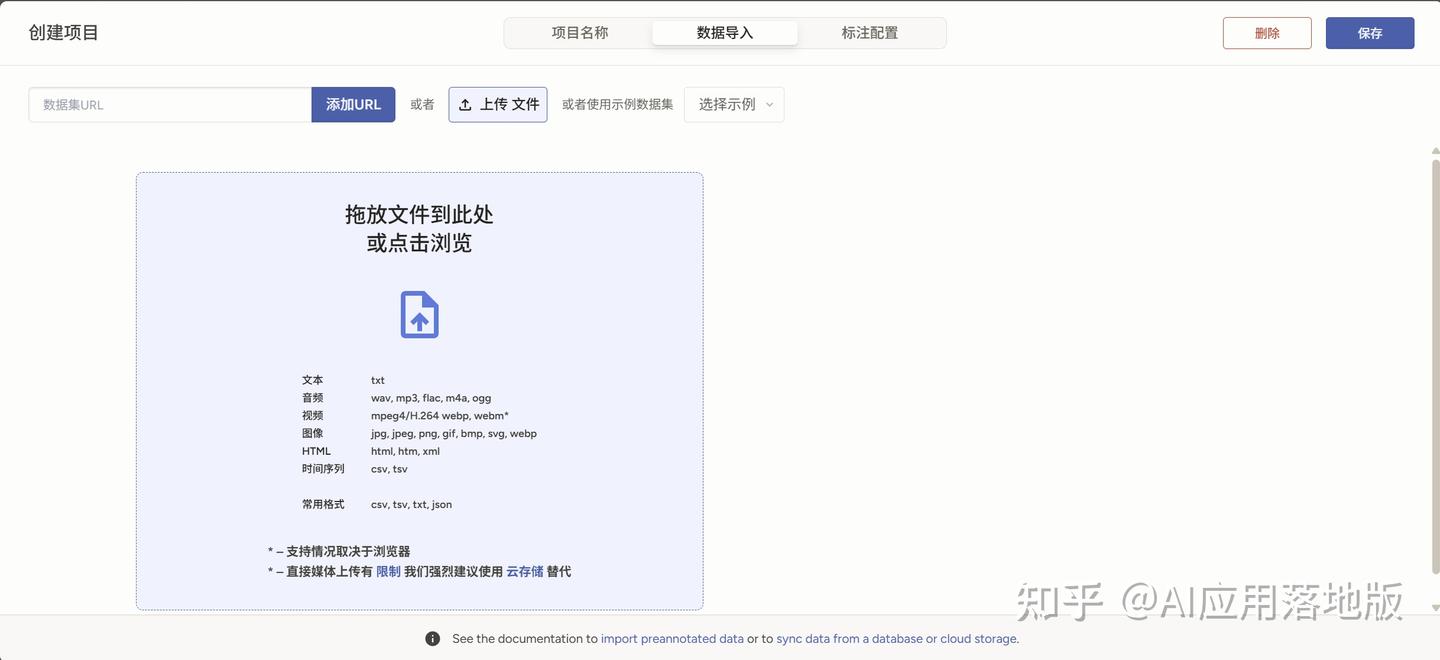Switch to the 项目名称 tab
Viewport: 1440px width, 660px height.
[580, 33]
